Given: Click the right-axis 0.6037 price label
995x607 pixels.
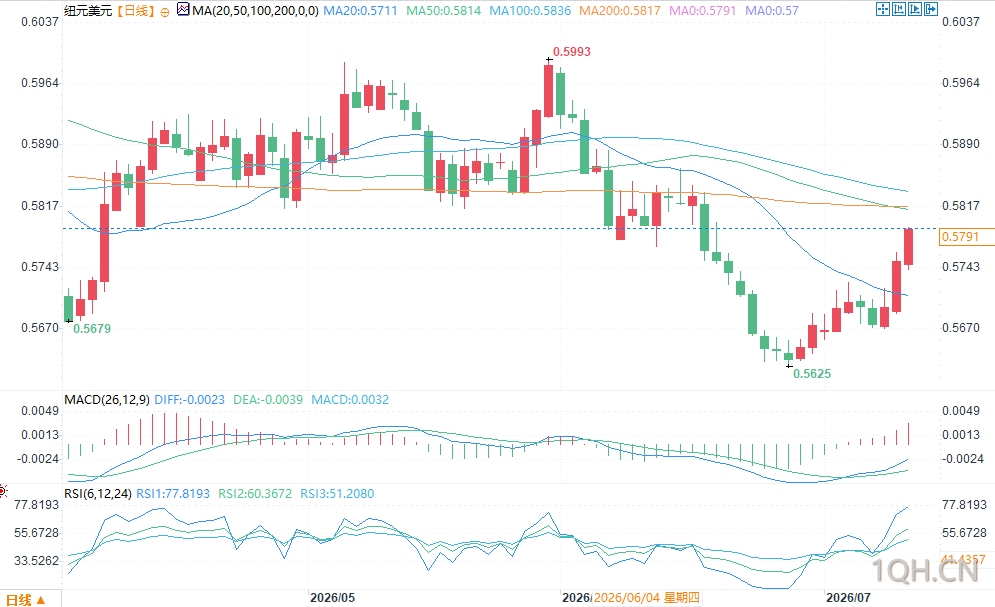Looking at the screenshot, I should click(961, 22).
